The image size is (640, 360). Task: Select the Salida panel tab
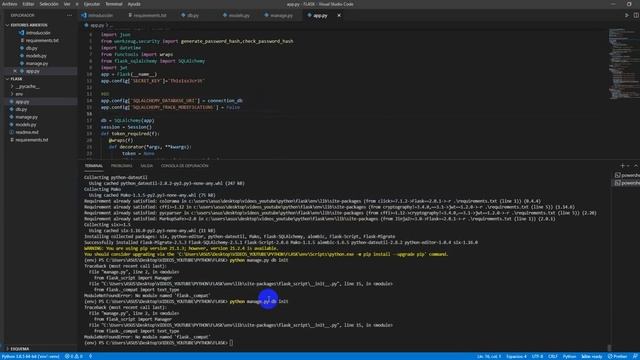point(147,166)
